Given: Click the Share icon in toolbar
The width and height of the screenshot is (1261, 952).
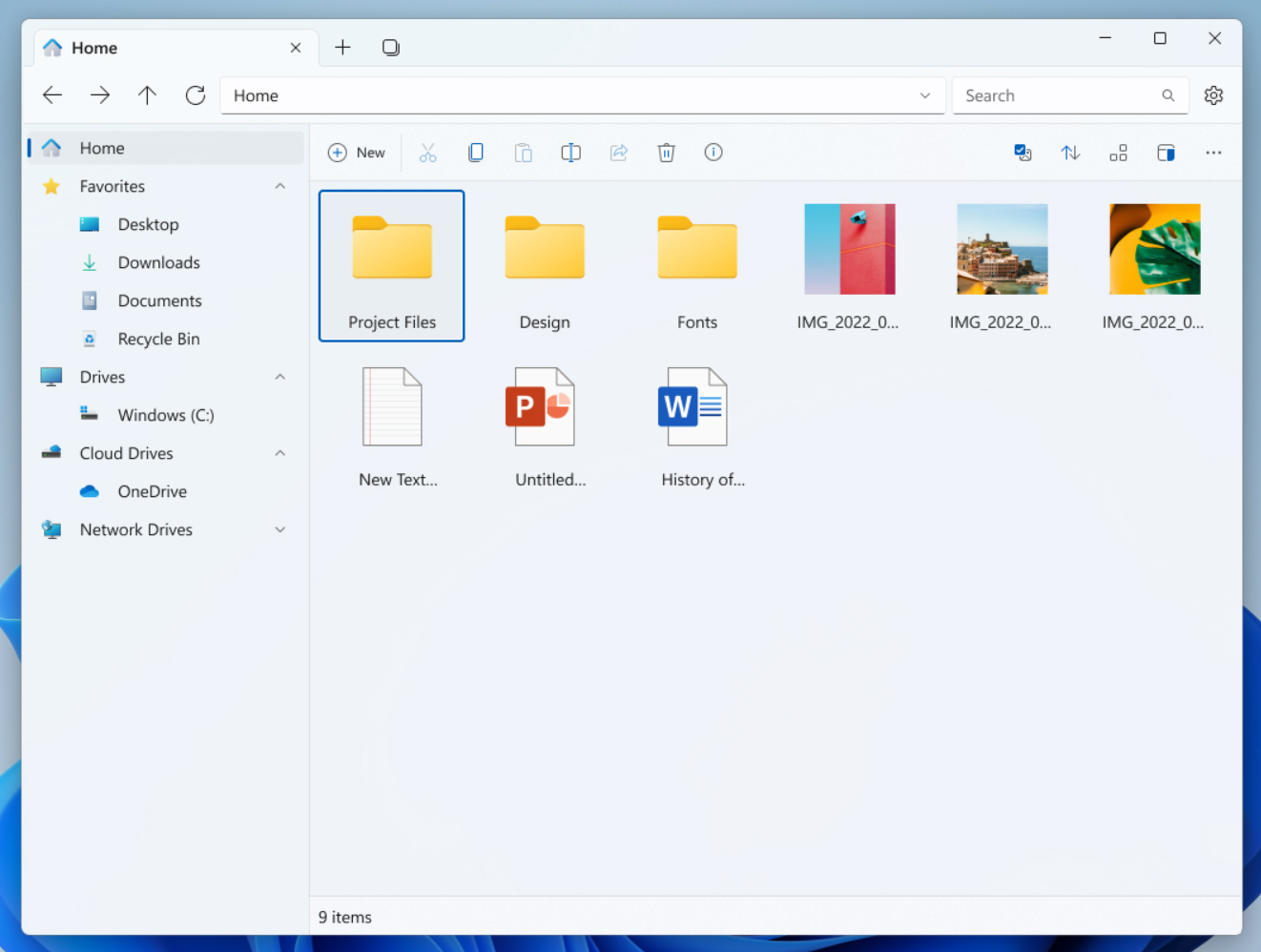Looking at the screenshot, I should click(x=618, y=153).
